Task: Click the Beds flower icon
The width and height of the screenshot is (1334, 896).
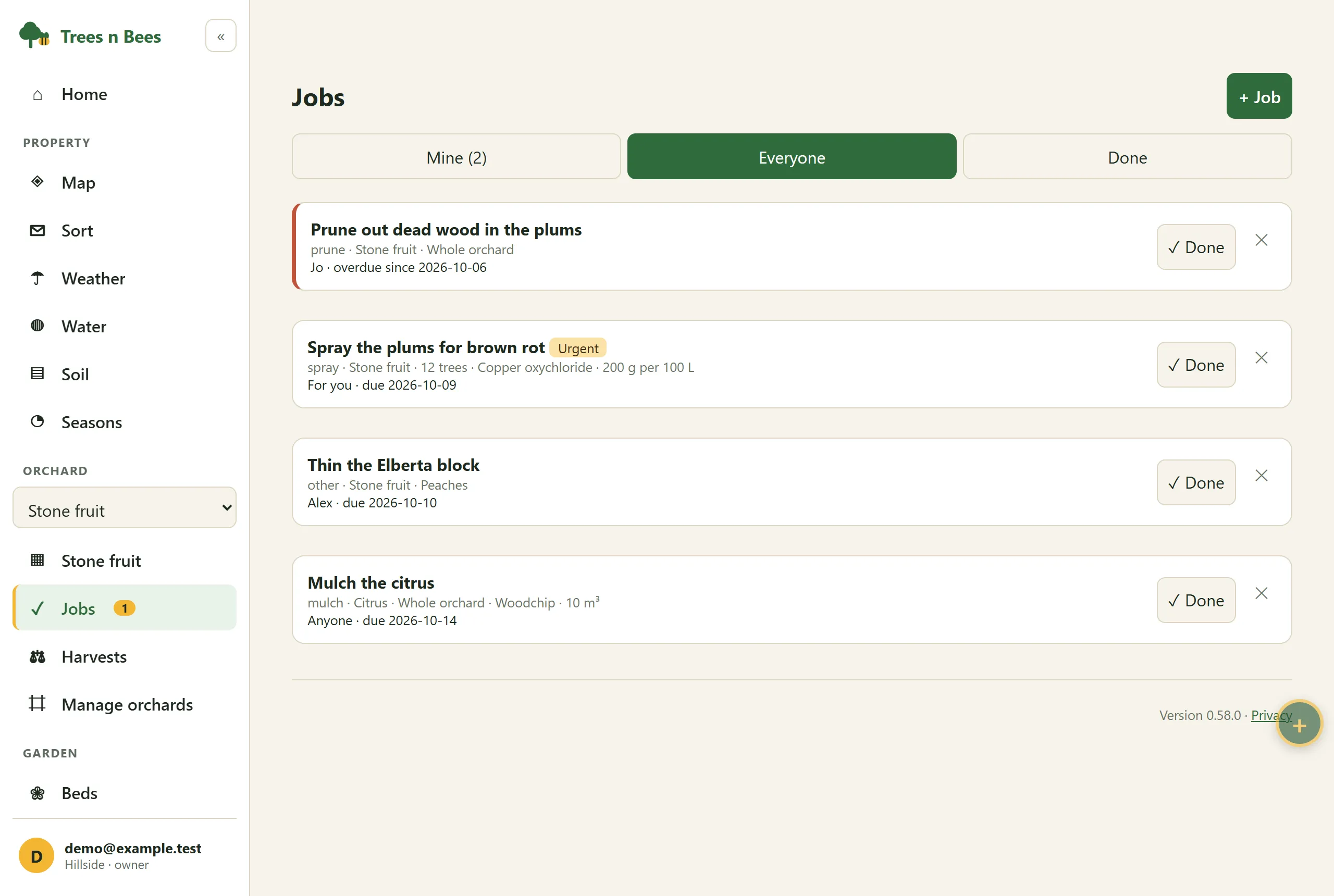Action: [37, 793]
